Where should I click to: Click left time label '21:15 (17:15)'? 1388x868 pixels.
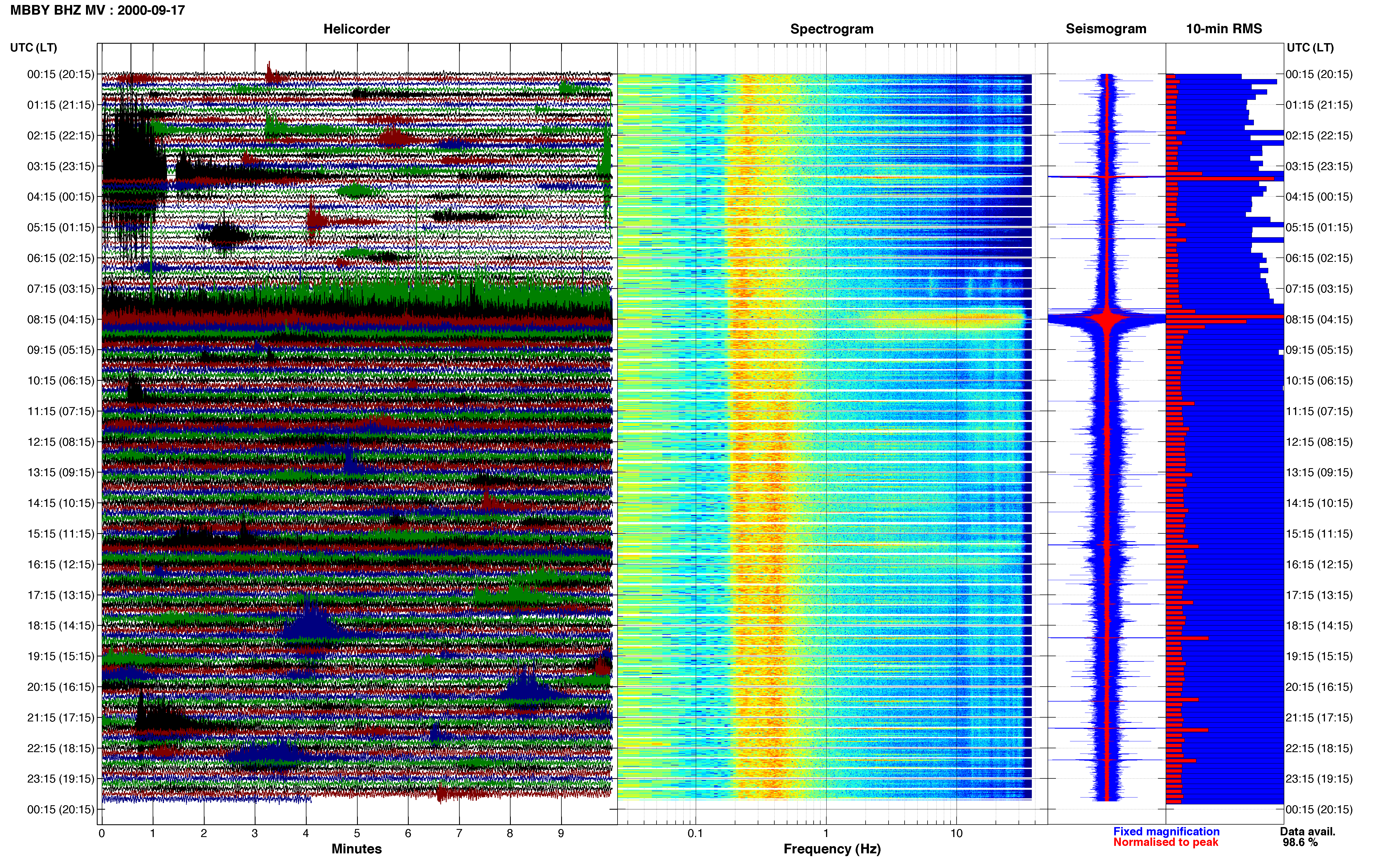[x=61, y=717]
